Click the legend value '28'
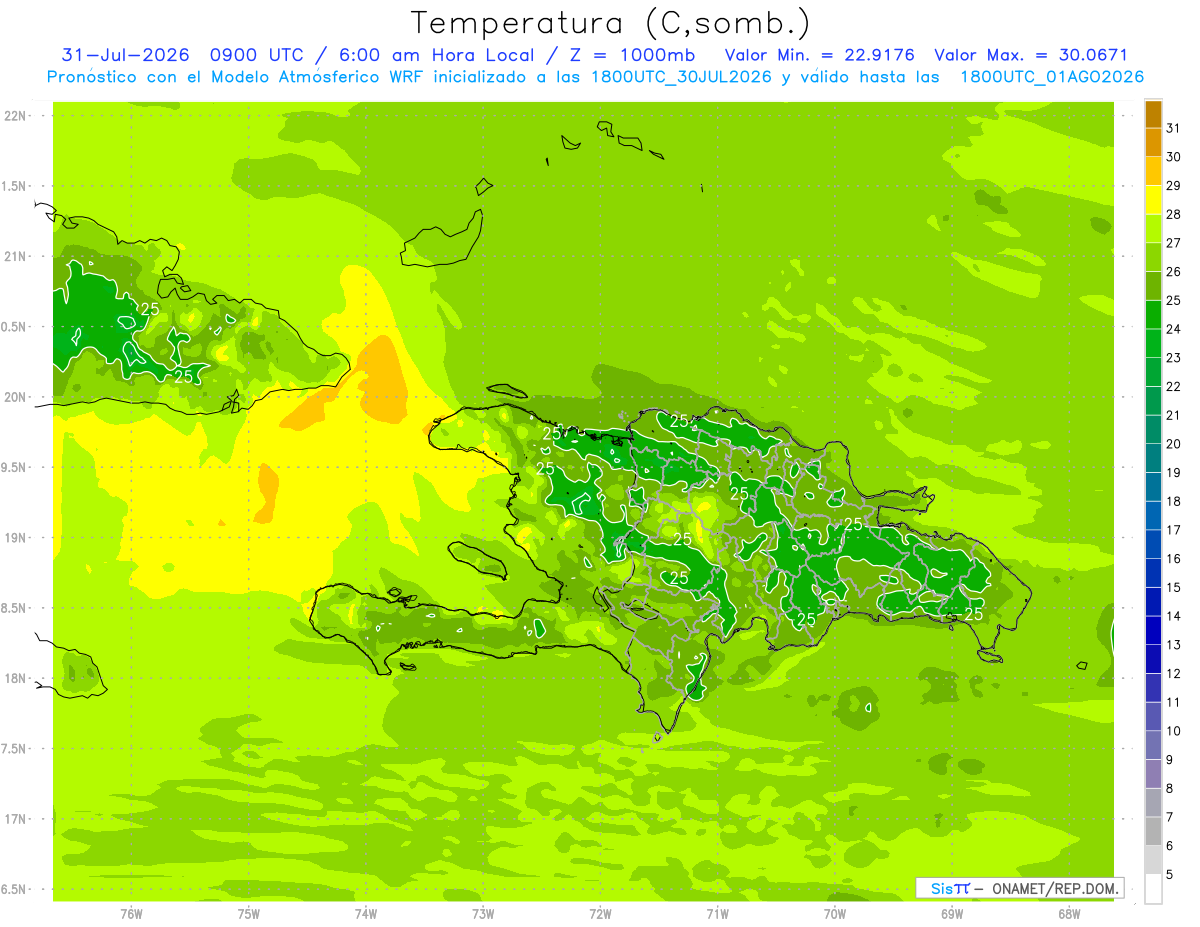1200x927 pixels. click(x=1174, y=214)
